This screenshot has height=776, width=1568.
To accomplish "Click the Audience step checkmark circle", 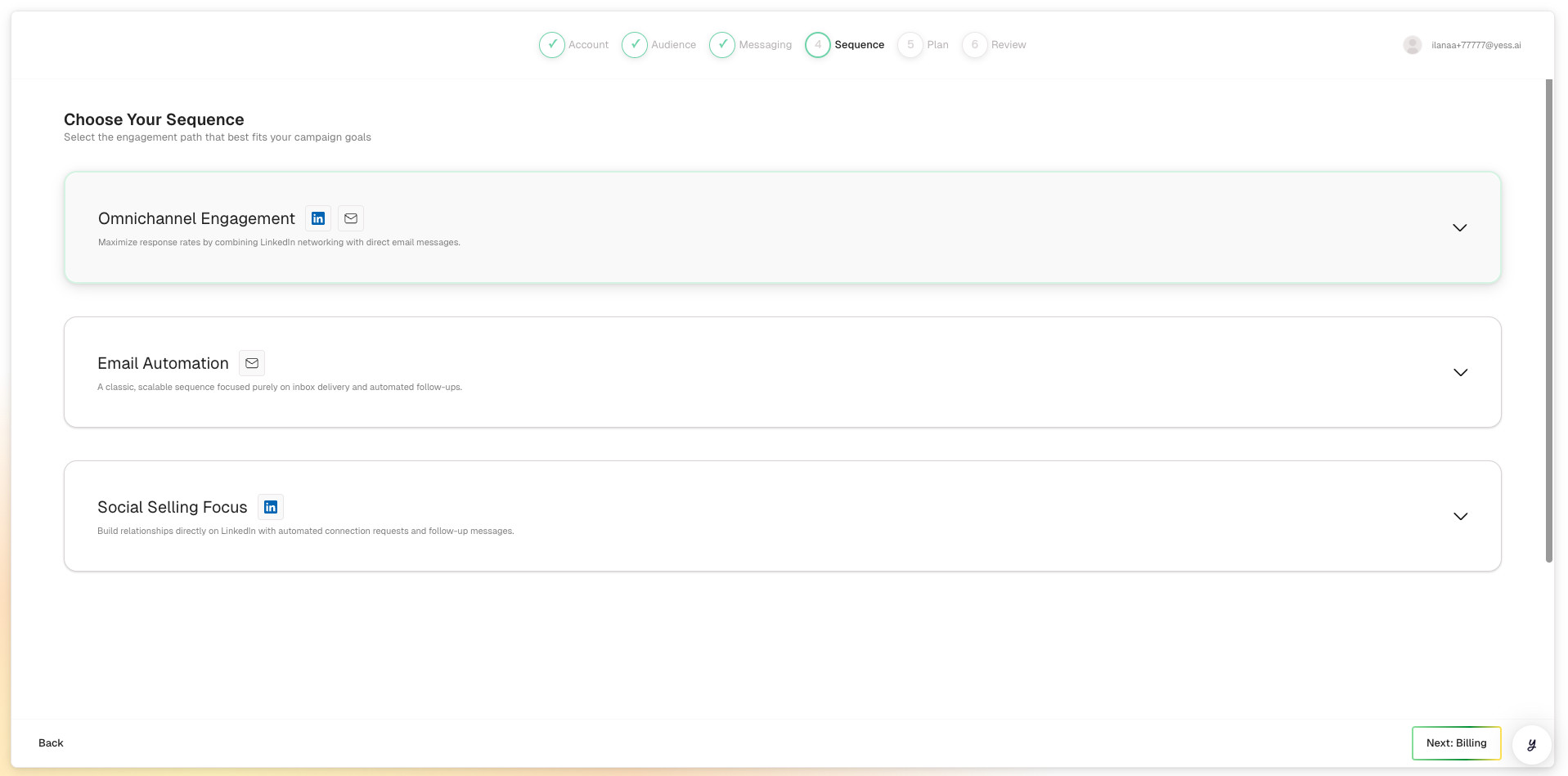I will tap(635, 45).
